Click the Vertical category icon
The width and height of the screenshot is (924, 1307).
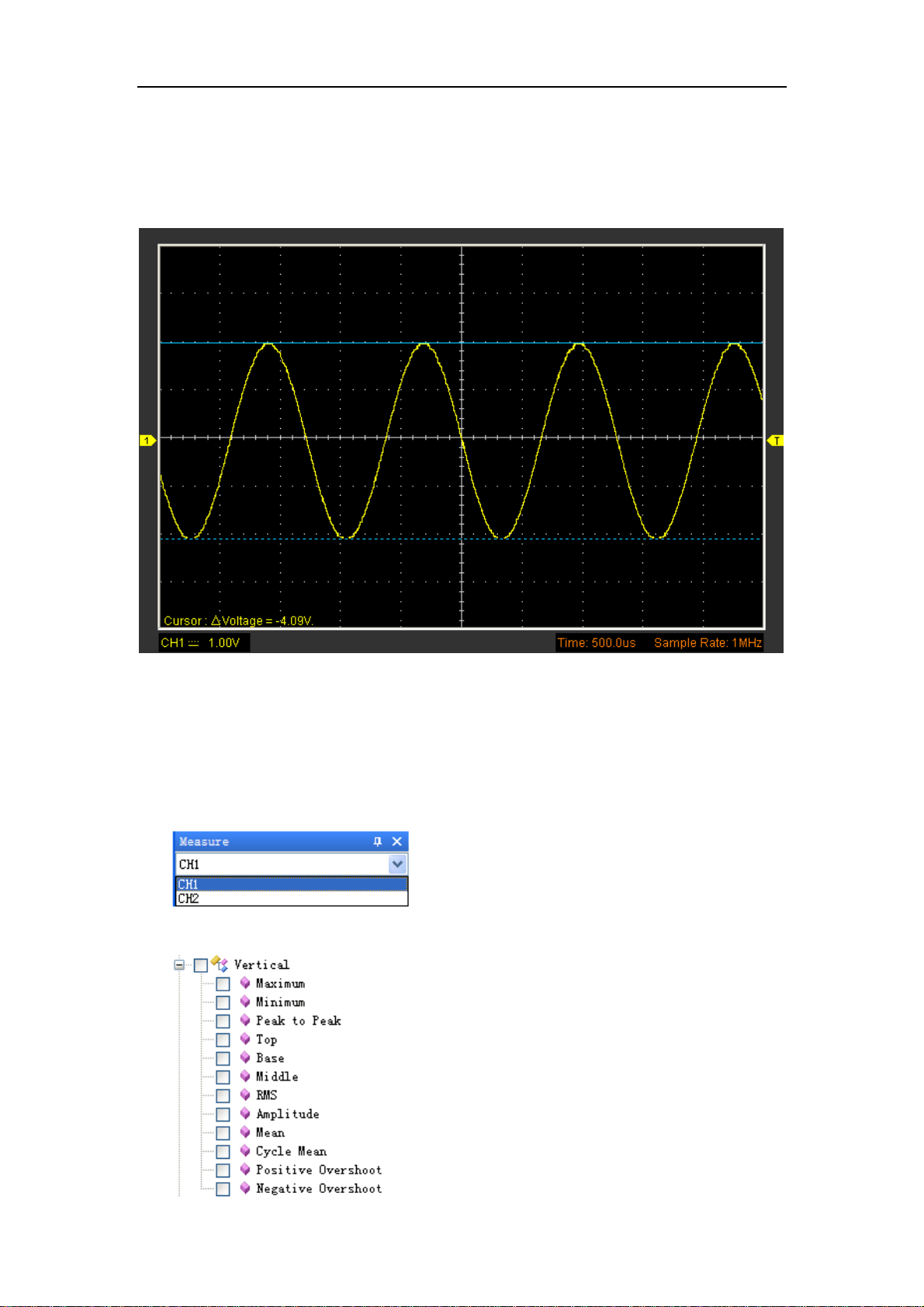click(220, 964)
